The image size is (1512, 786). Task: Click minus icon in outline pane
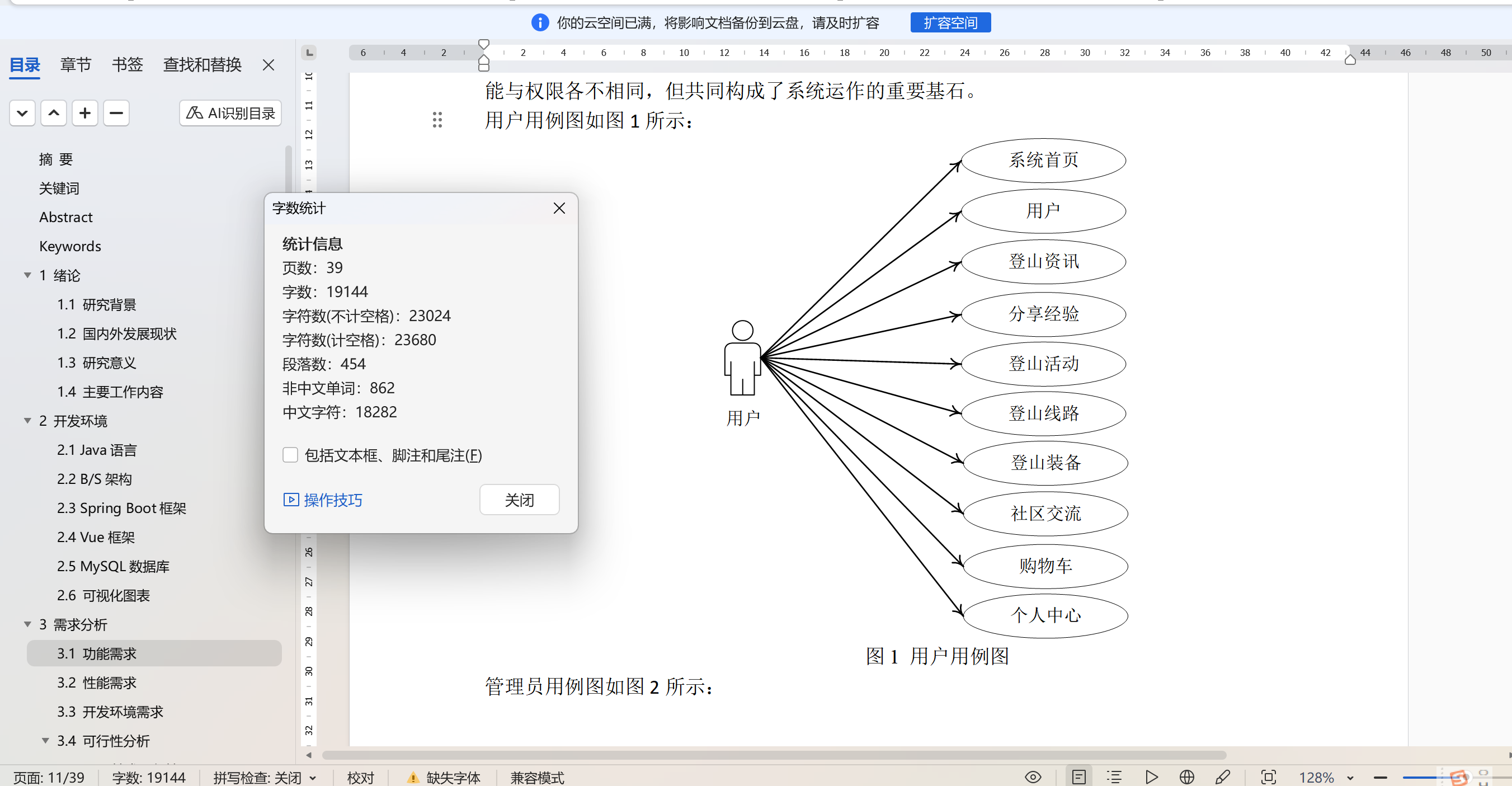(x=116, y=112)
